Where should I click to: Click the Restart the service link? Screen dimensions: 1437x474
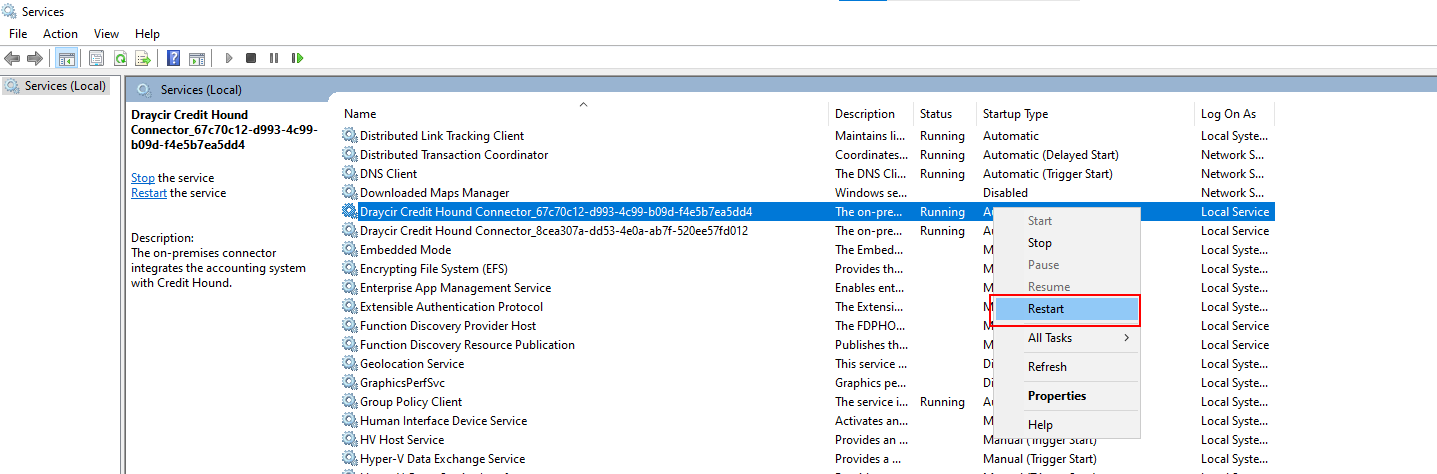point(149,193)
